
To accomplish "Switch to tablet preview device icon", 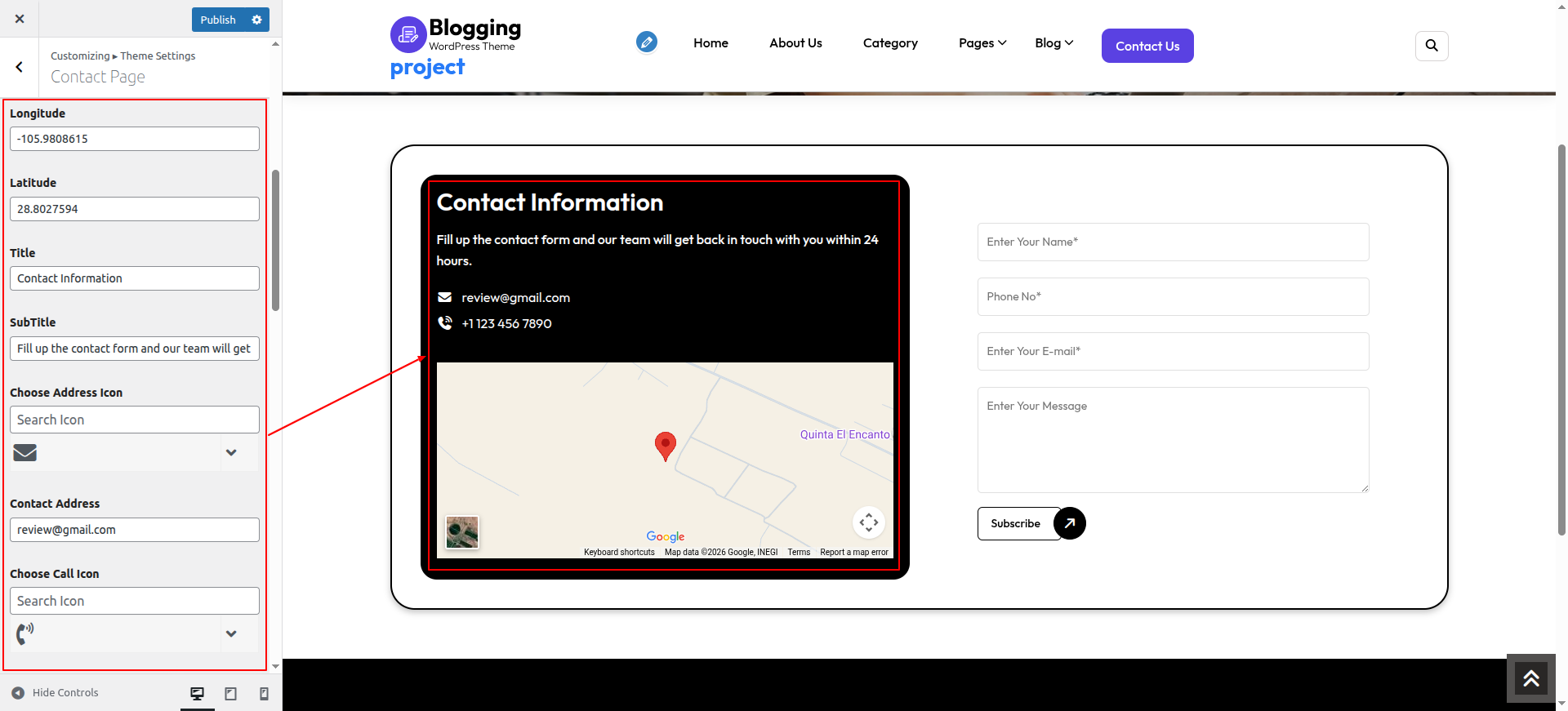I will tap(231, 693).
